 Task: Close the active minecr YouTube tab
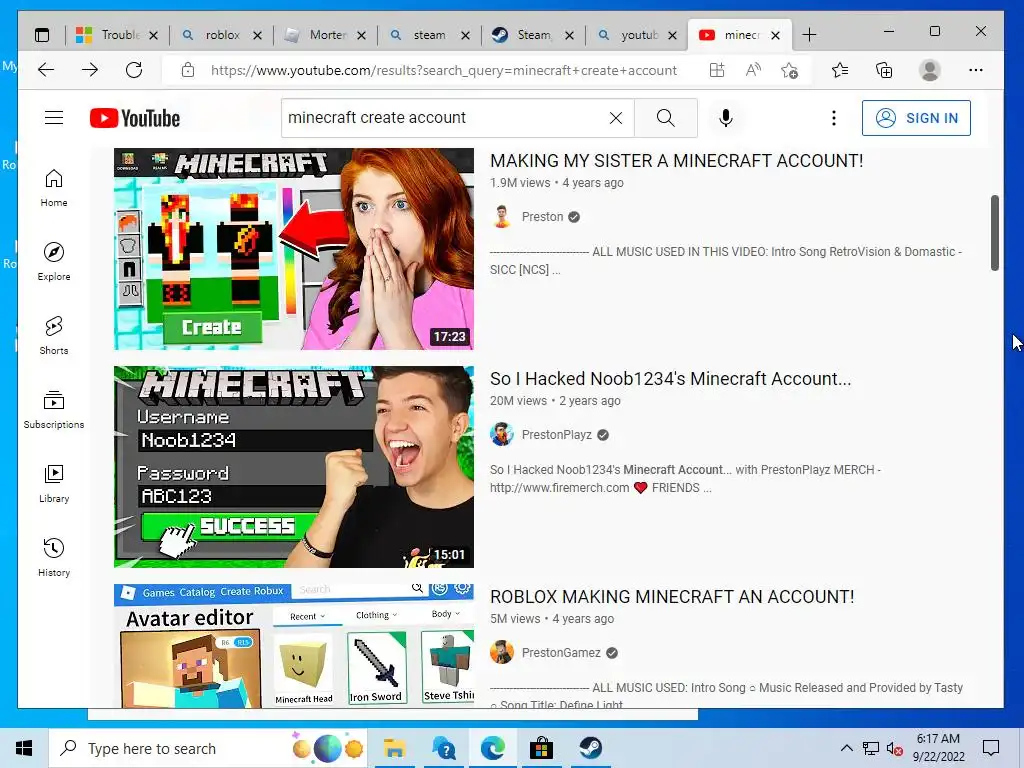(775, 35)
